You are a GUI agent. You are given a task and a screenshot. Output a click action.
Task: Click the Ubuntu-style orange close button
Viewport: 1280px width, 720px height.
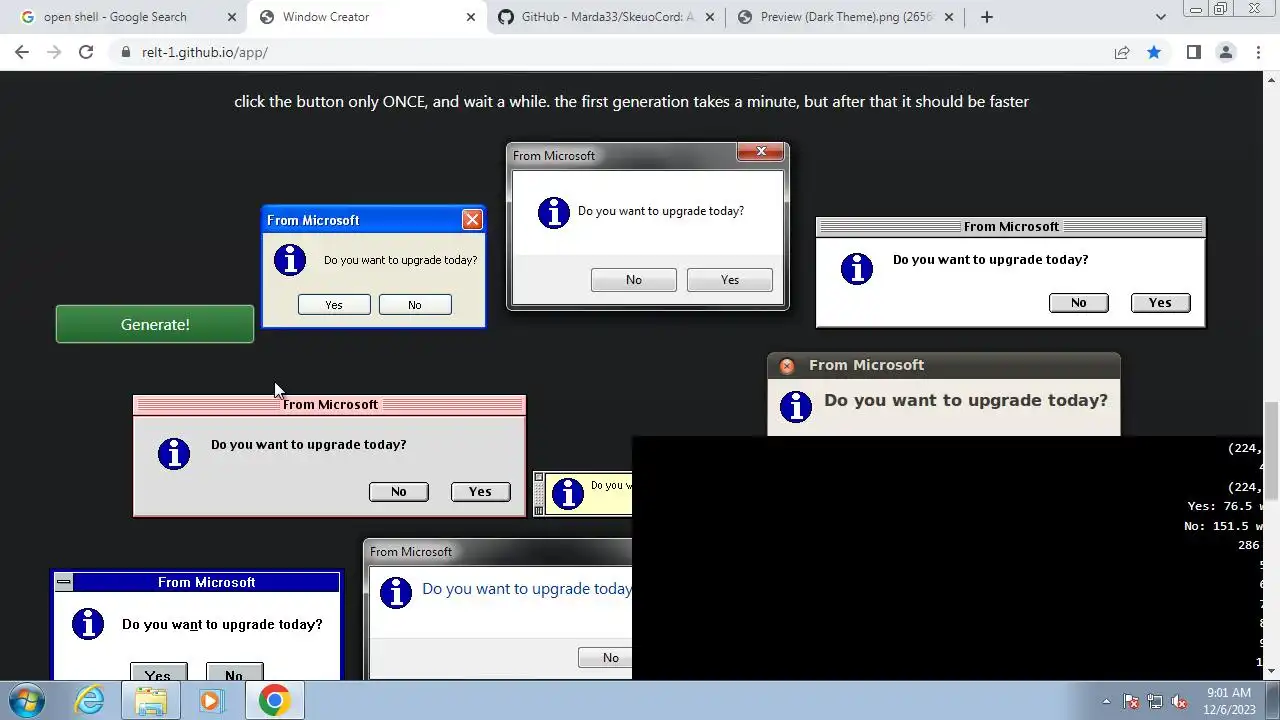pos(787,366)
